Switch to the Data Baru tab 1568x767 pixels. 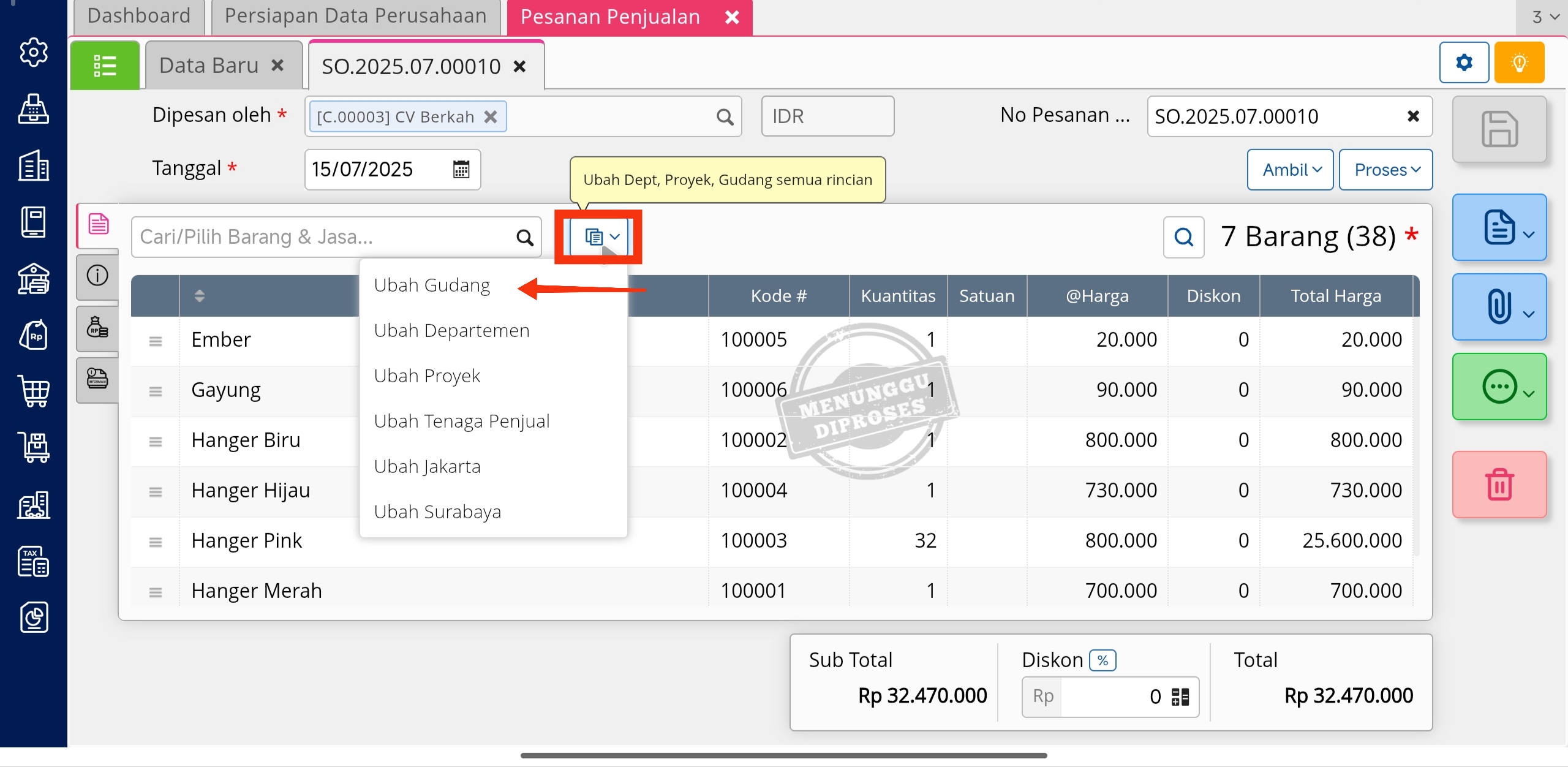point(209,66)
